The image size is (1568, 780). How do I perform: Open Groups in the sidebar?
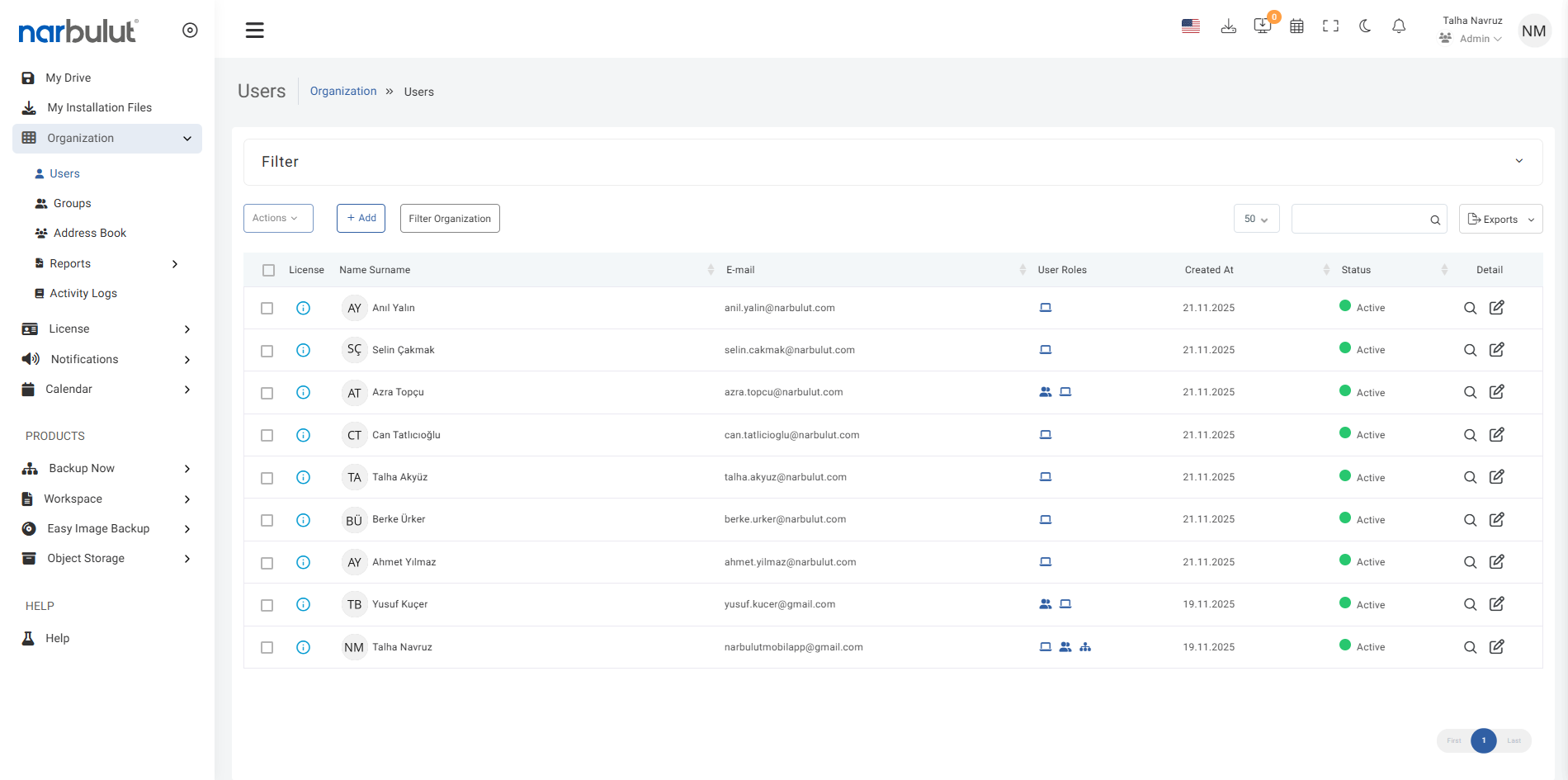coord(72,203)
